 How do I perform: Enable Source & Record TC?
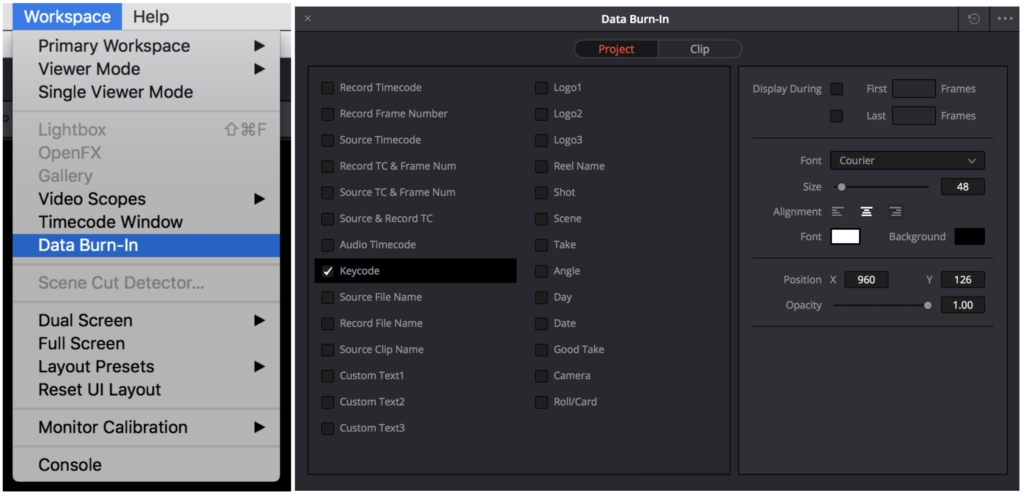click(x=327, y=219)
